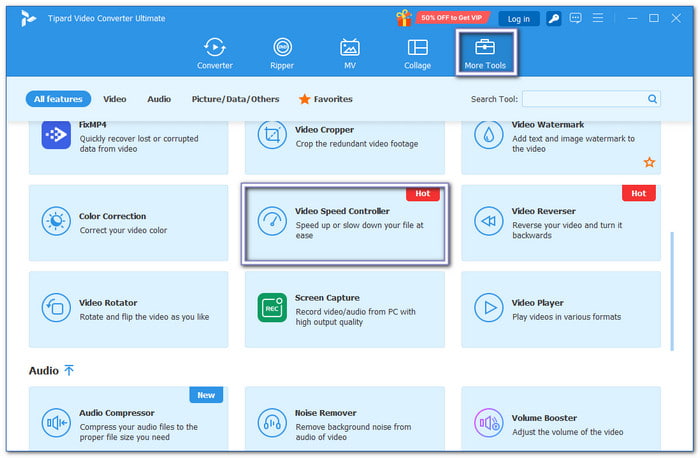Collapse the Audio section arrow

pyautogui.click(x=69, y=370)
